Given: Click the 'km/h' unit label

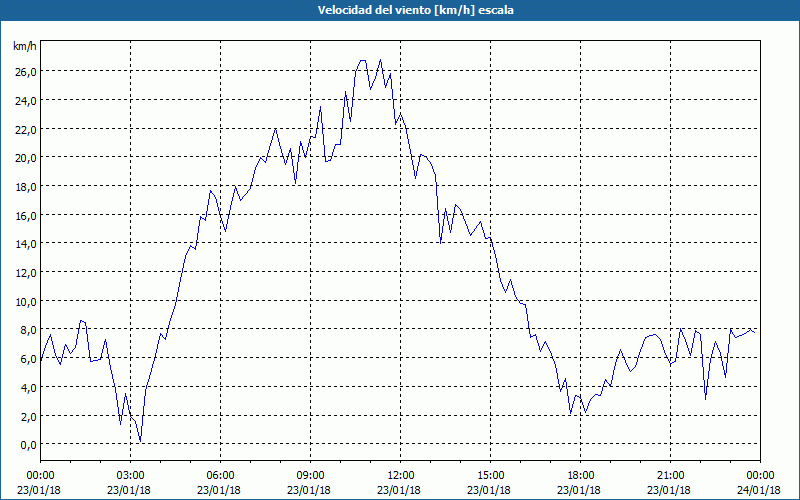Looking at the screenshot, I should pyautogui.click(x=24, y=46).
